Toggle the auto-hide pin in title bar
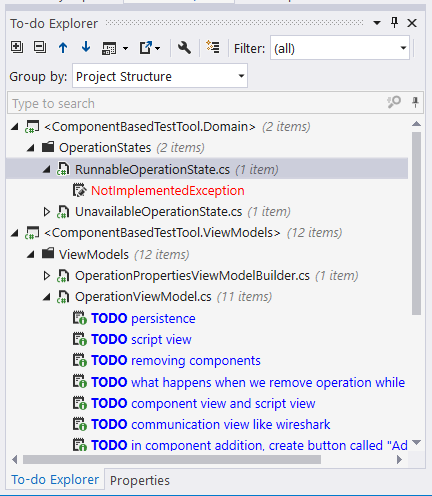 click(x=394, y=23)
